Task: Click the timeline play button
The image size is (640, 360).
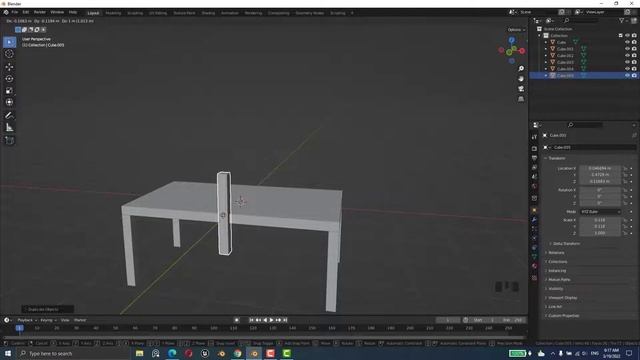Action: pyautogui.click(x=271, y=320)
